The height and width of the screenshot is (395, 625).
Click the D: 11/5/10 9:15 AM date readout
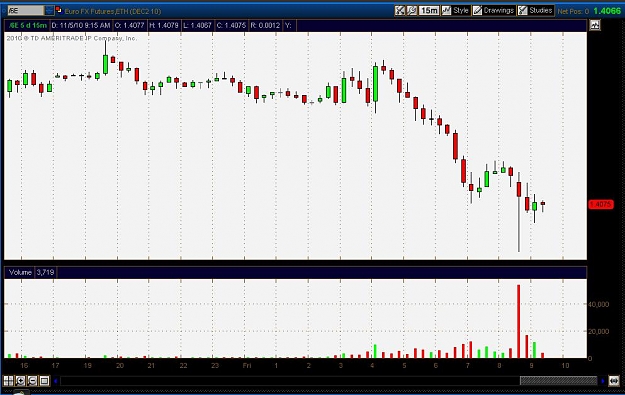(x=81, y=26)
